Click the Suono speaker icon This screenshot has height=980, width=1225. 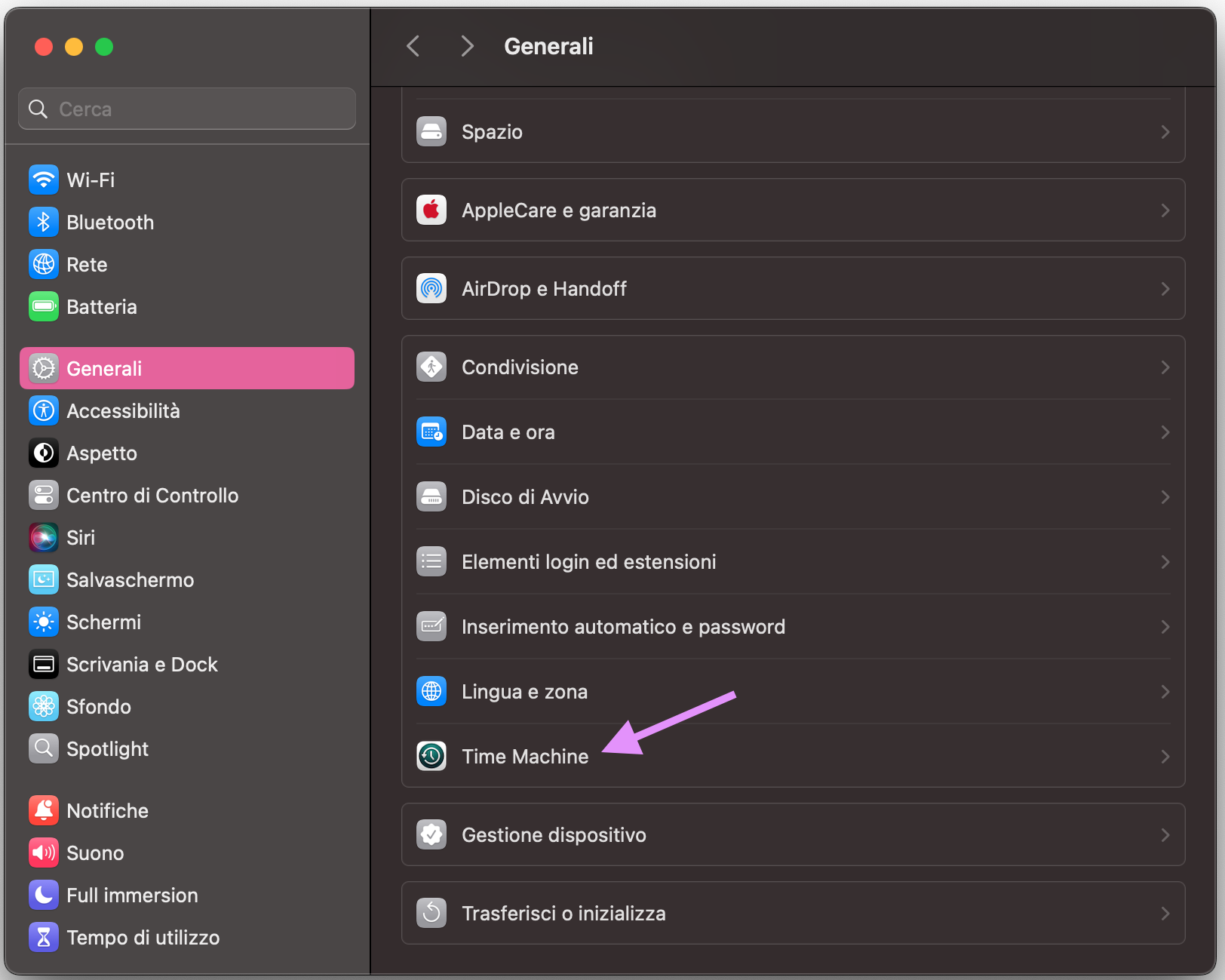(x=44, y=853)
